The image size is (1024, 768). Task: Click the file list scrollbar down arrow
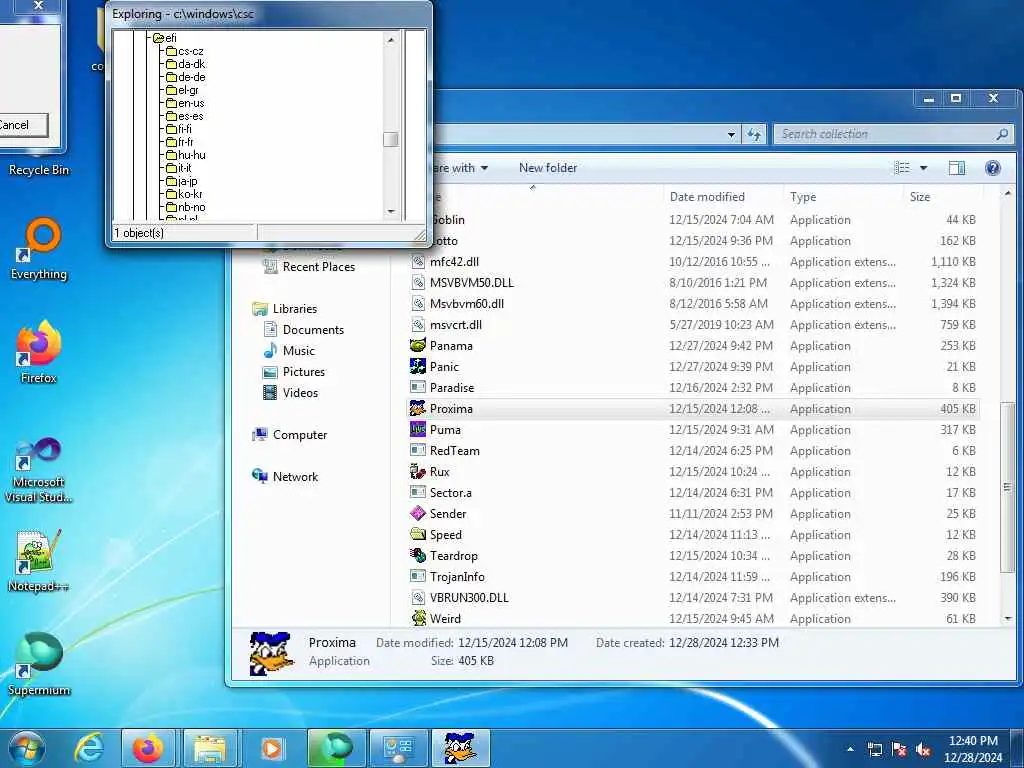point(1007,618)
